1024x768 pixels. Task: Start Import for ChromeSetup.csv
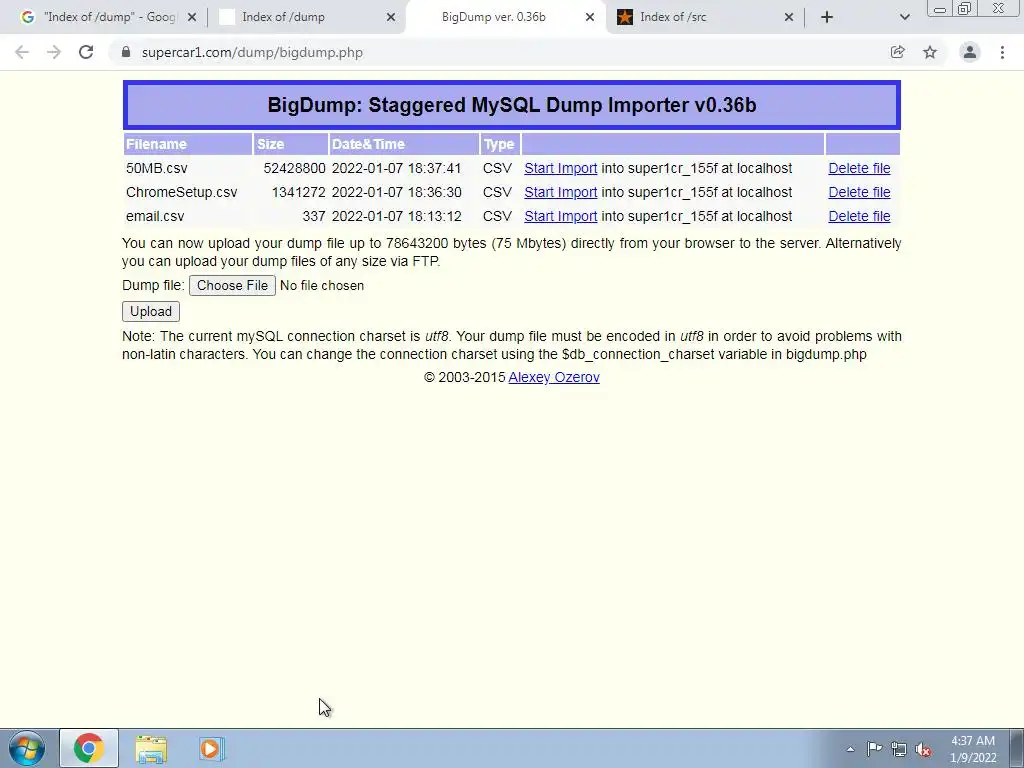click(560, 192)
